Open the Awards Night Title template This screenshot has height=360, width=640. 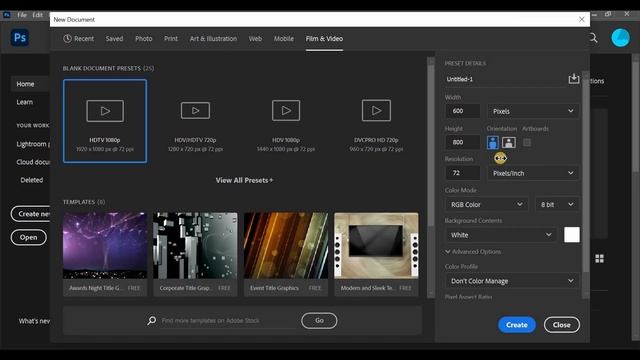click(105, 254)
